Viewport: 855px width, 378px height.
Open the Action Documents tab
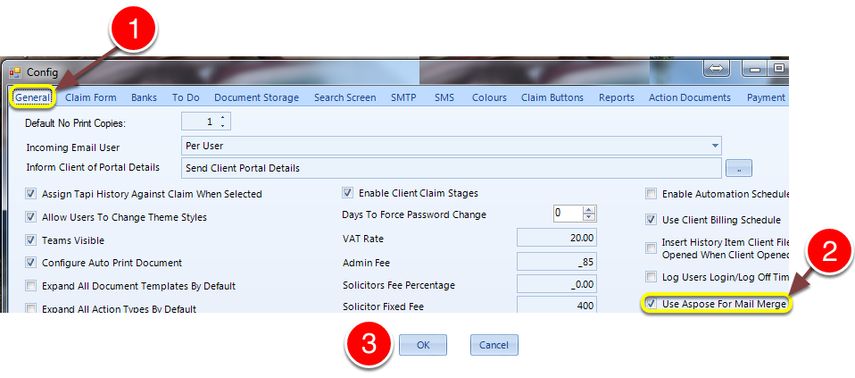[x=689, y=98]
